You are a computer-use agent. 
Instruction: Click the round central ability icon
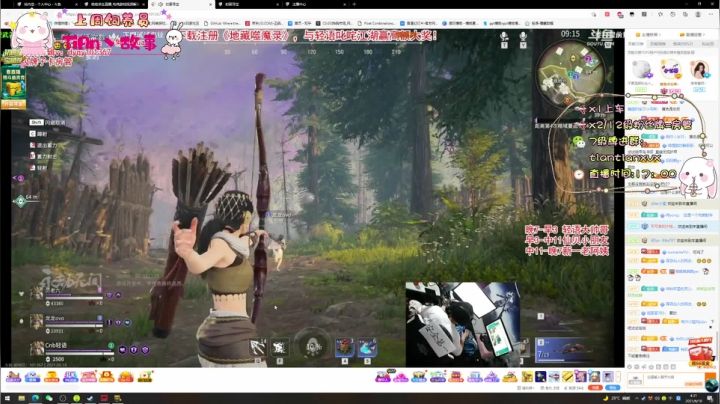[313, 346]
